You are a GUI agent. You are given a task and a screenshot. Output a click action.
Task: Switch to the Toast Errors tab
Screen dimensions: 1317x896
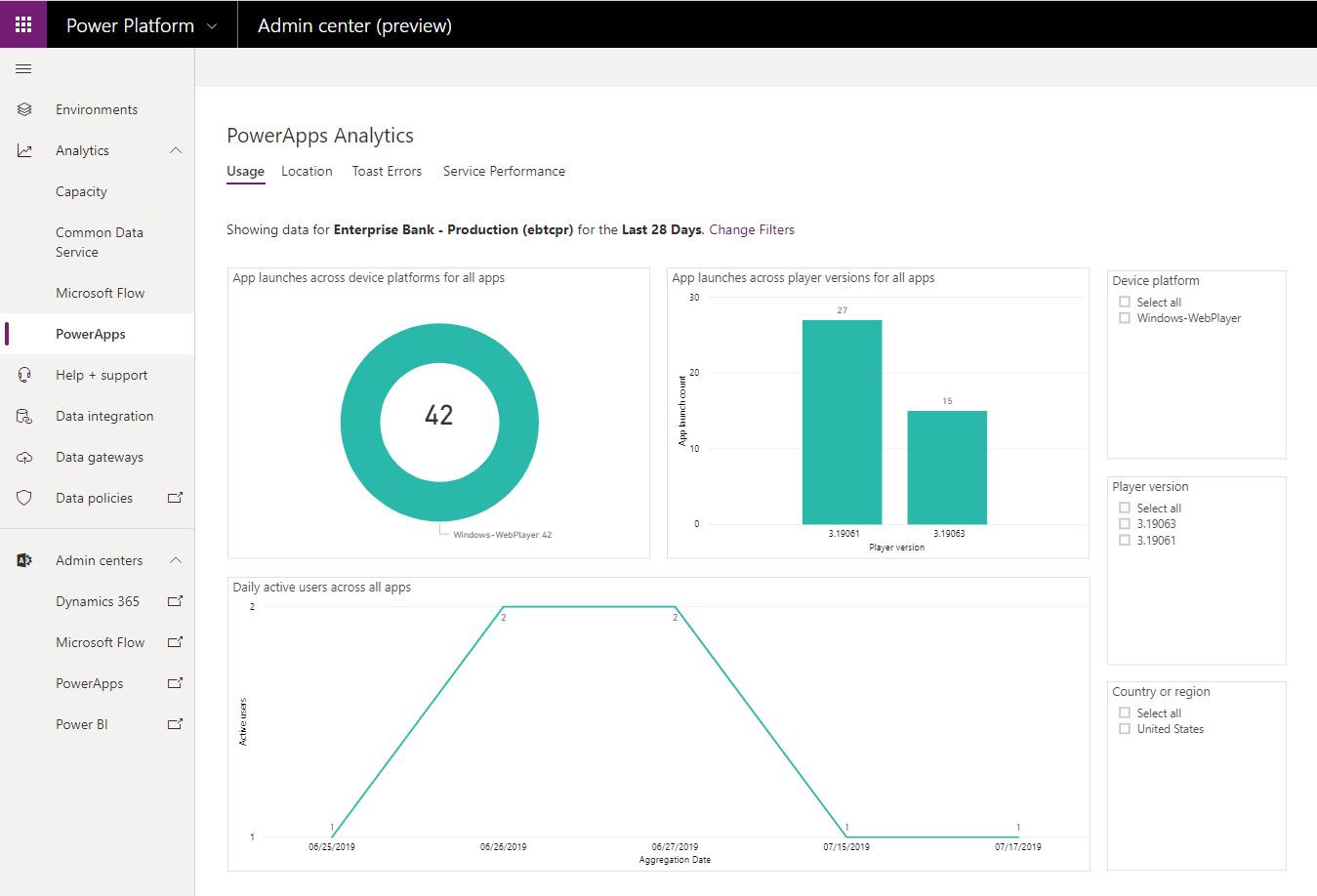[387, 171]
